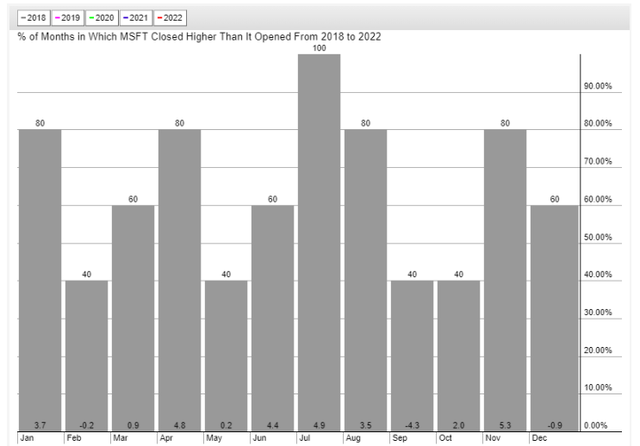
Task: Click the 40 label above the Sep bar
Action: pyautogui.click(x=412, y=274)
